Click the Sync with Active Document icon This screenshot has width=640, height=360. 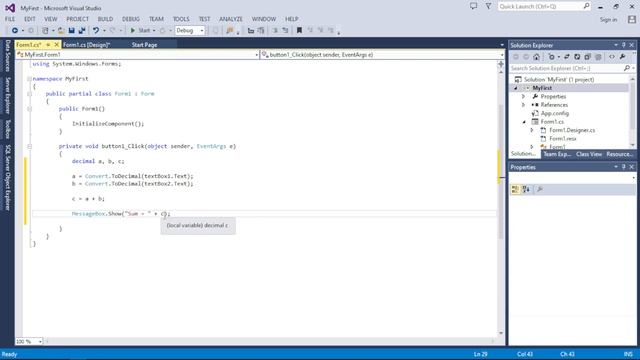[x=567, y=57]
